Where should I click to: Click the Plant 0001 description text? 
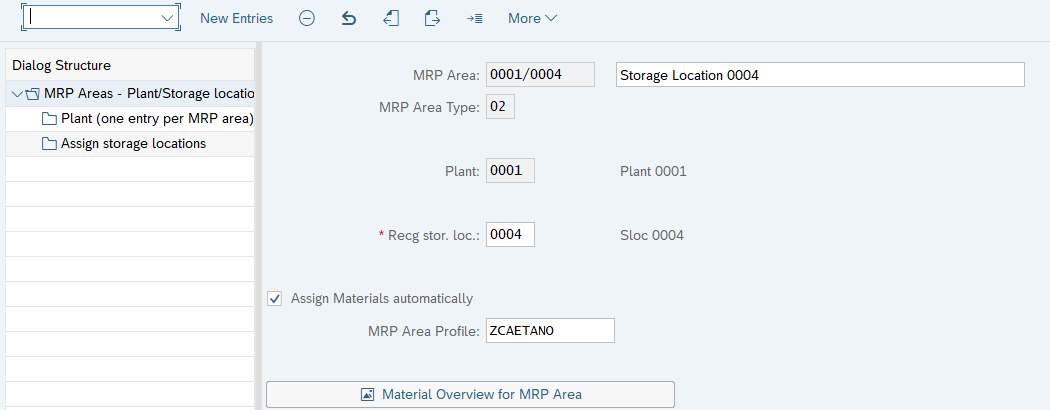654,172
